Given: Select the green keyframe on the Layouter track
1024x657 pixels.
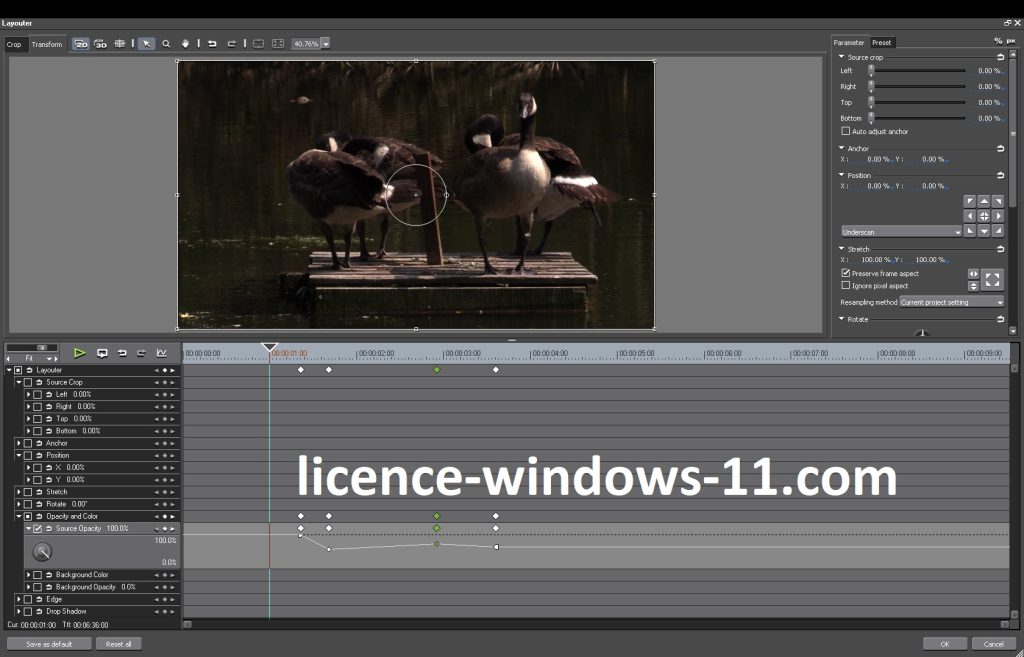Looking at the screenshot, I should click(436, 370).
